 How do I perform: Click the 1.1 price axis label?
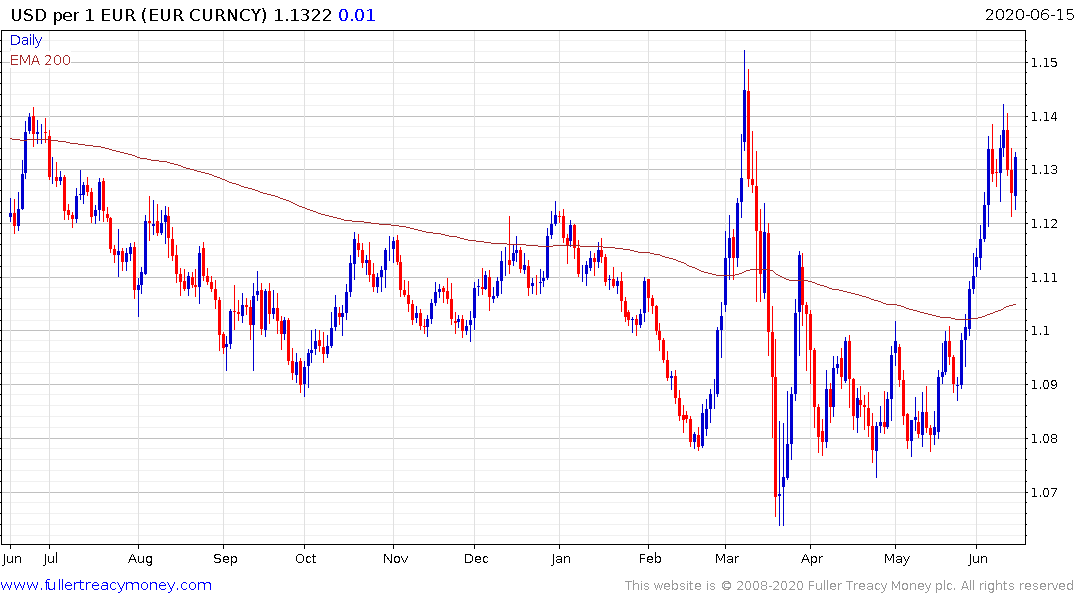[1040, 331]
